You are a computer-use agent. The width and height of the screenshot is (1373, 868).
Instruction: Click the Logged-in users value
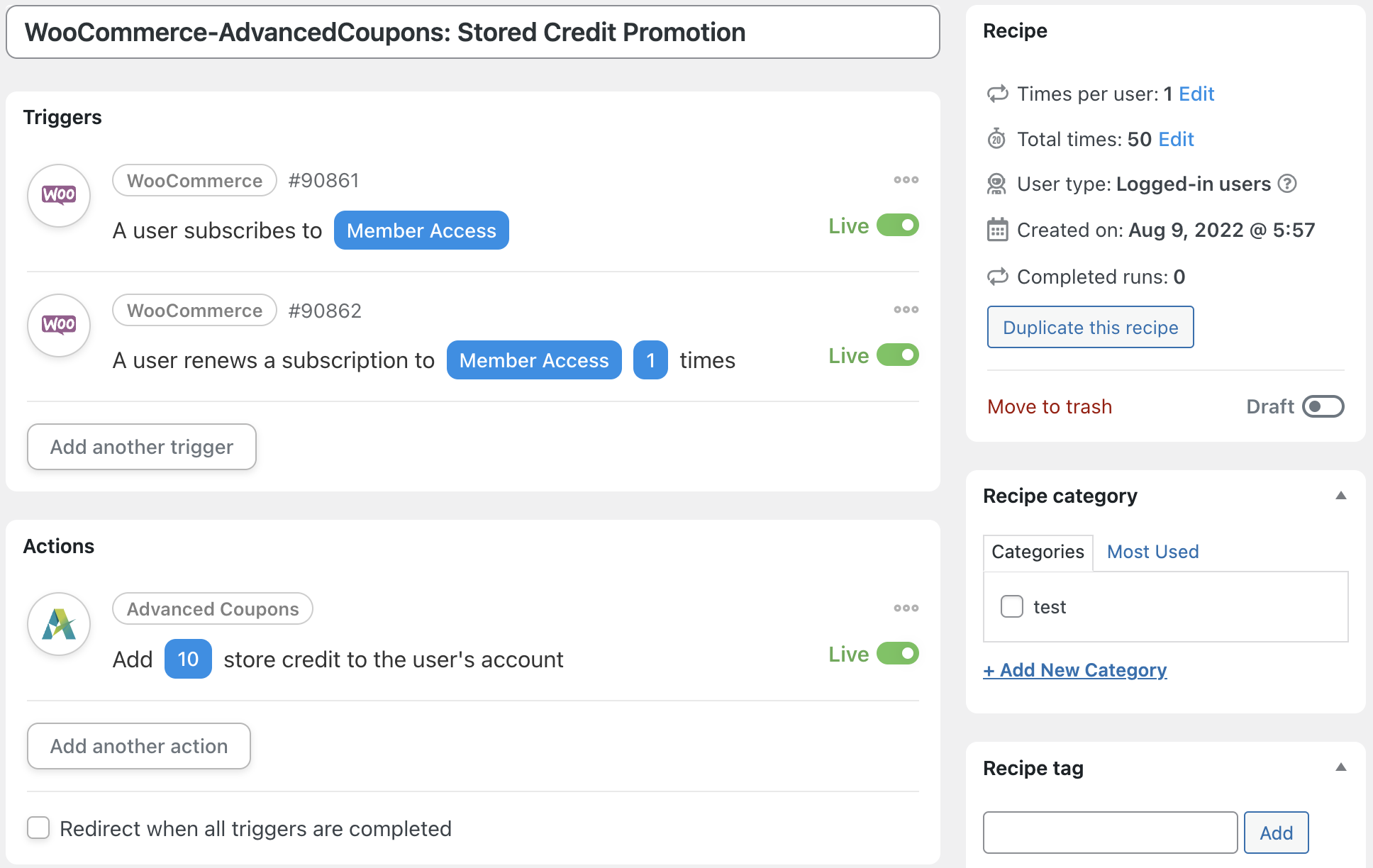coord(1194,184)
